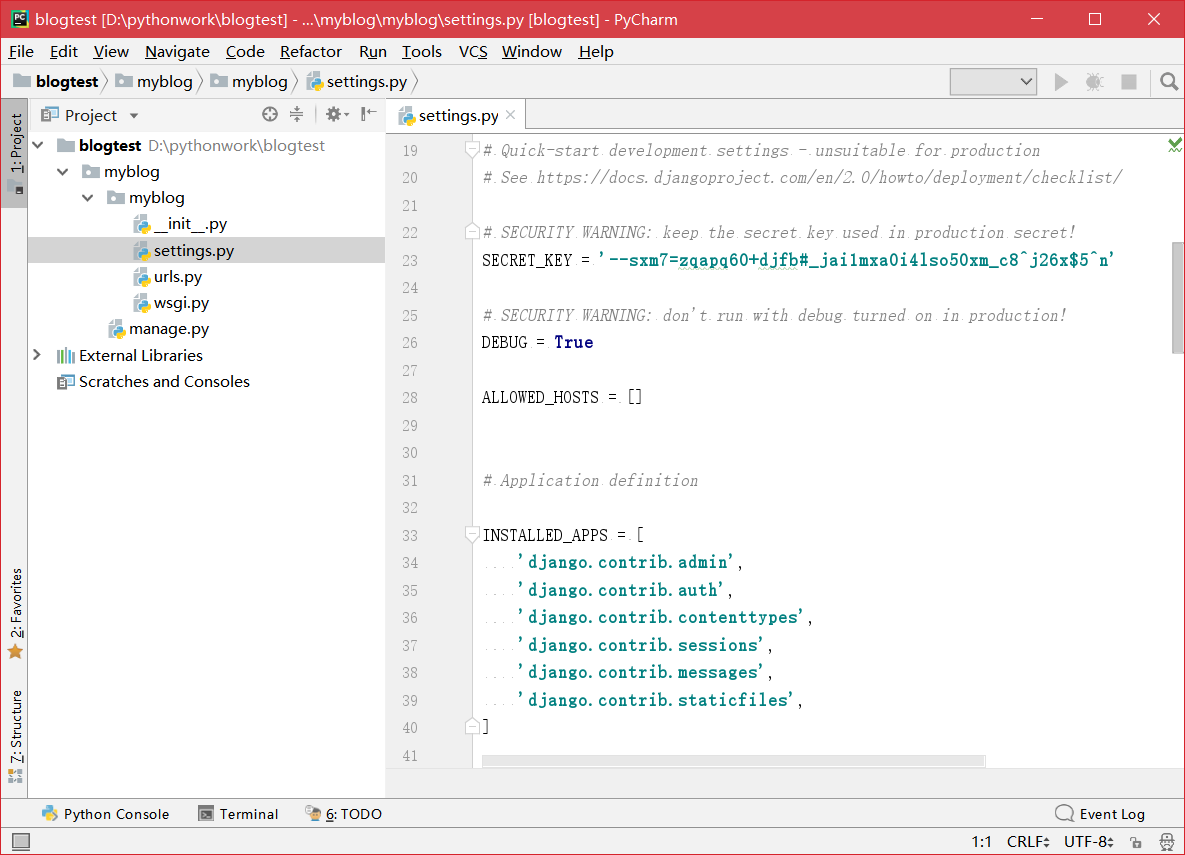Click the editor horizontal scrollbar
Screen dimensions: 1185x855
click(x=733, y=761)
